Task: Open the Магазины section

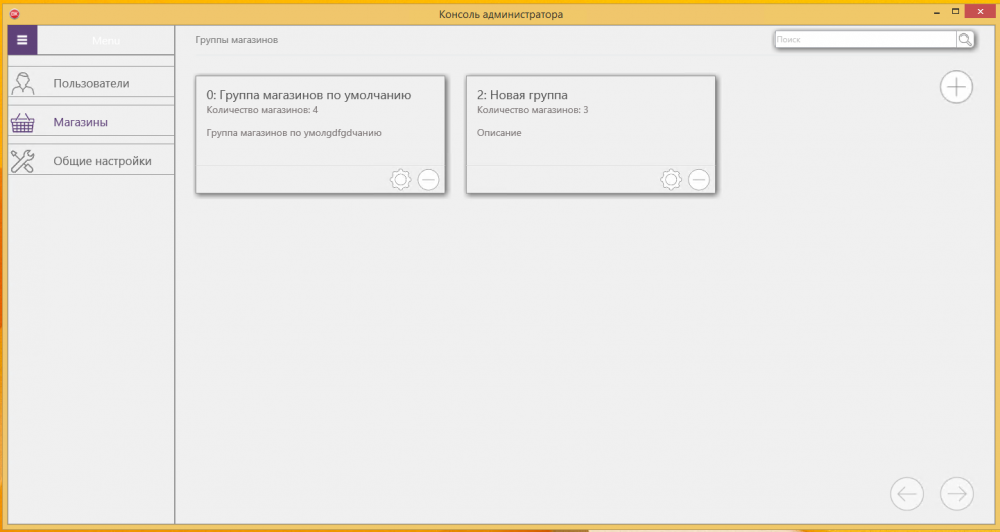Action: click(91, 122)
